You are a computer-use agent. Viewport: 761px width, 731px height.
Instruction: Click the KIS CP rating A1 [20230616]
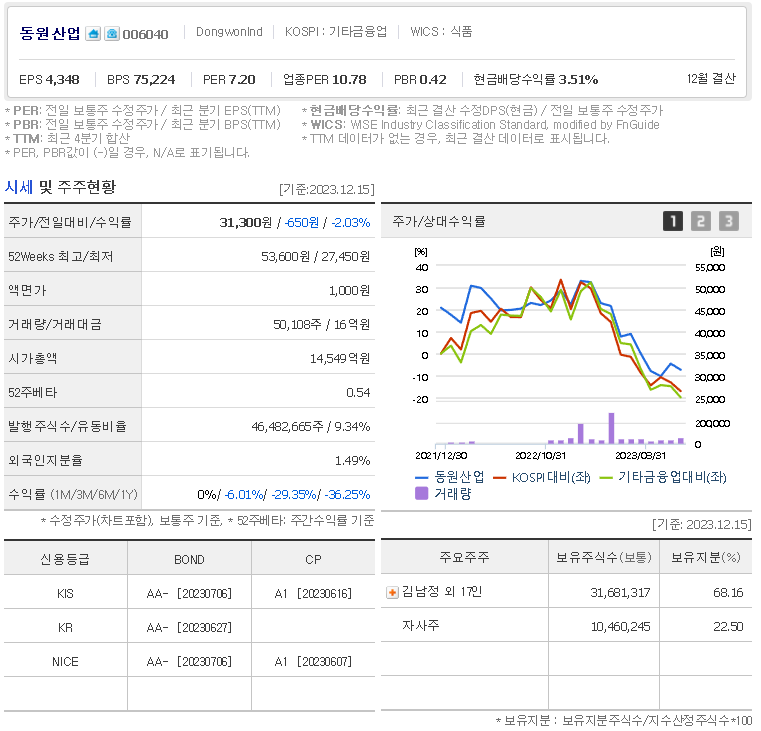(x=313, y=594)
